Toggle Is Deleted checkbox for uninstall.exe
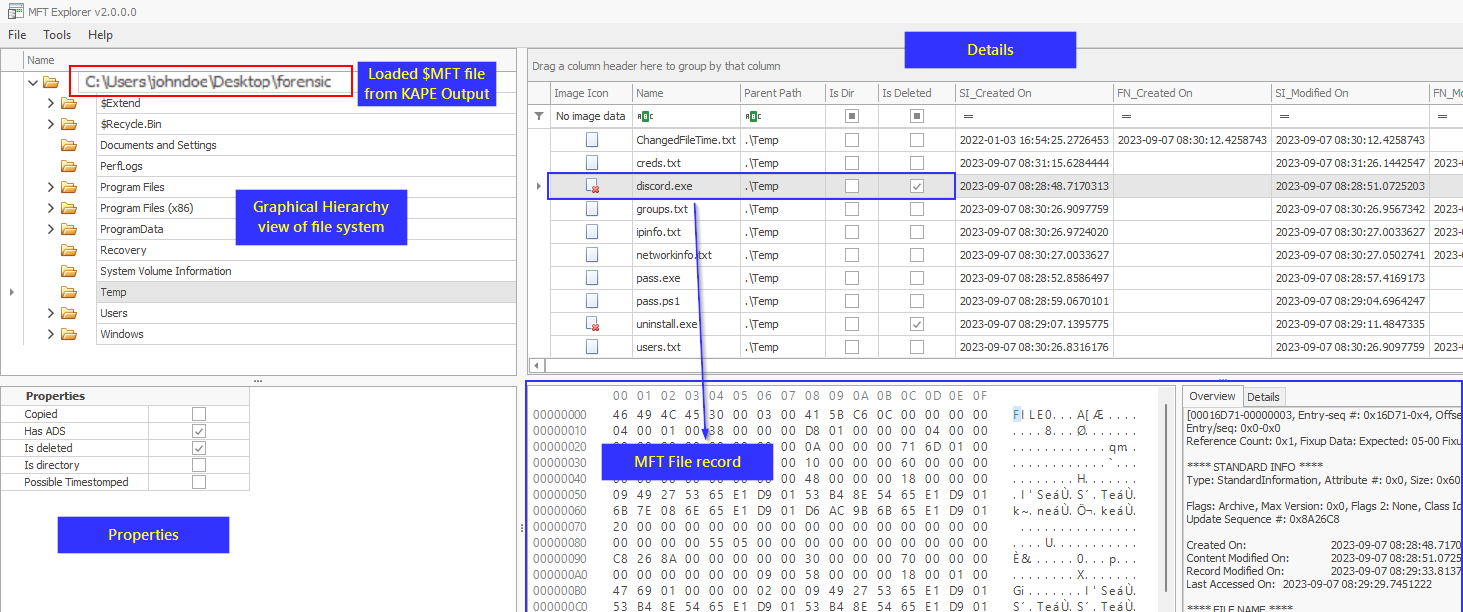 pos(917,324)
